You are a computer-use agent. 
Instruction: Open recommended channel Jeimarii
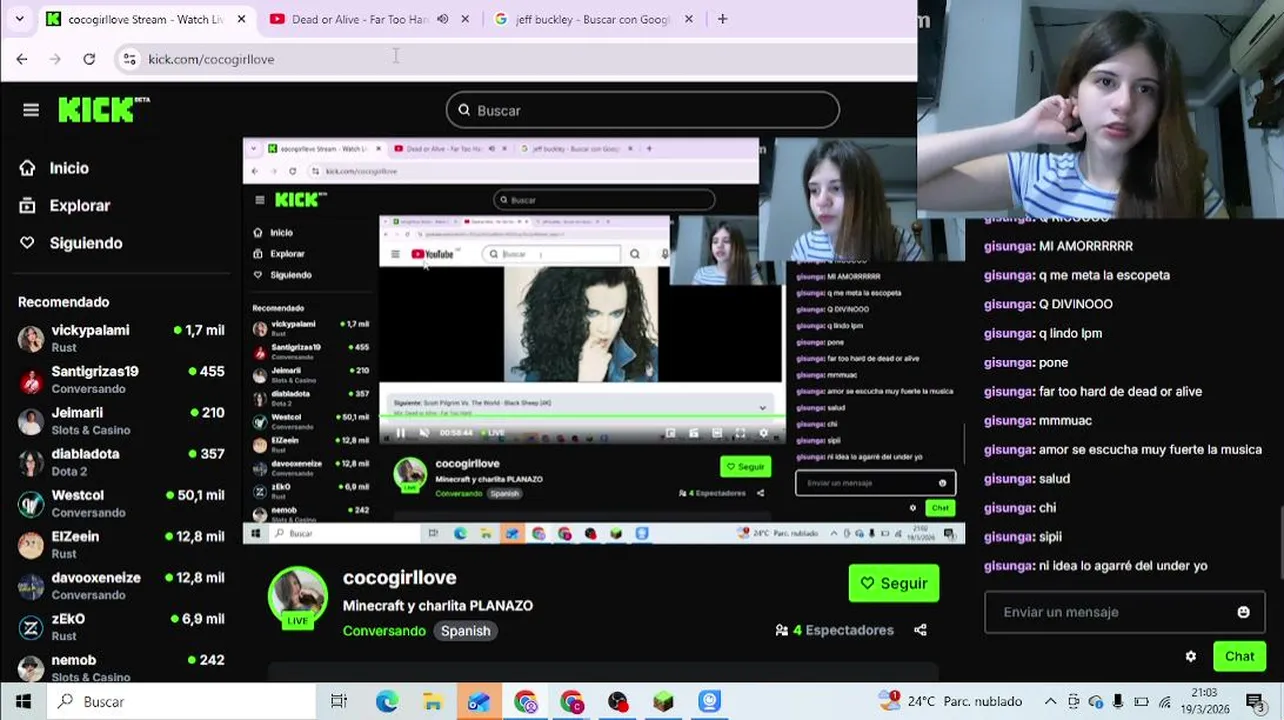pos(121,420)
